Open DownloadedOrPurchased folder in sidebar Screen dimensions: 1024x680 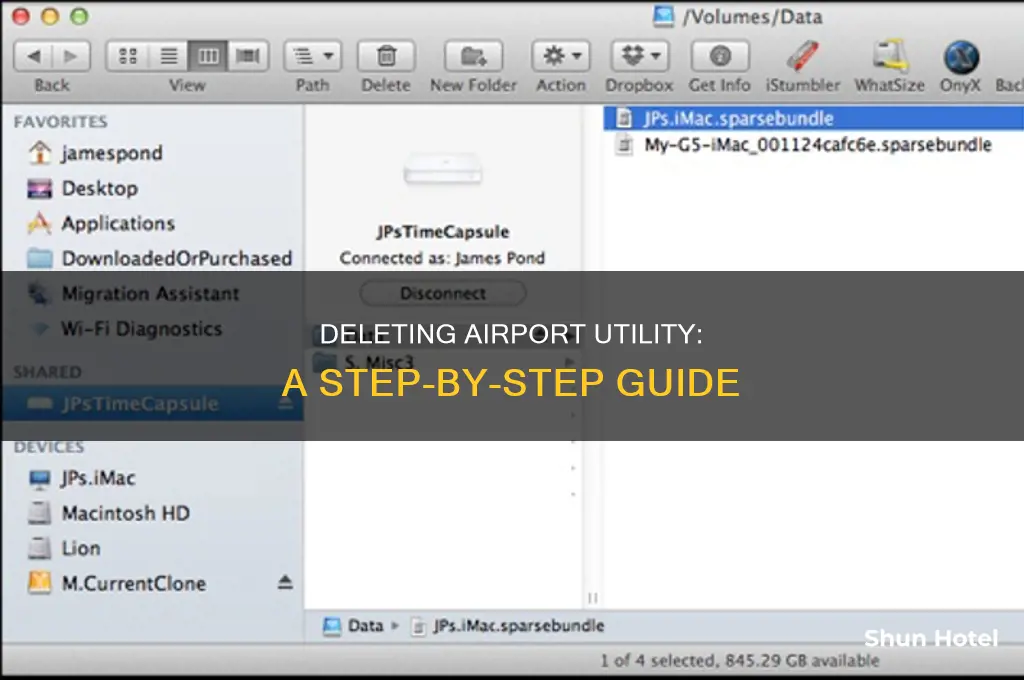[159, 258]
